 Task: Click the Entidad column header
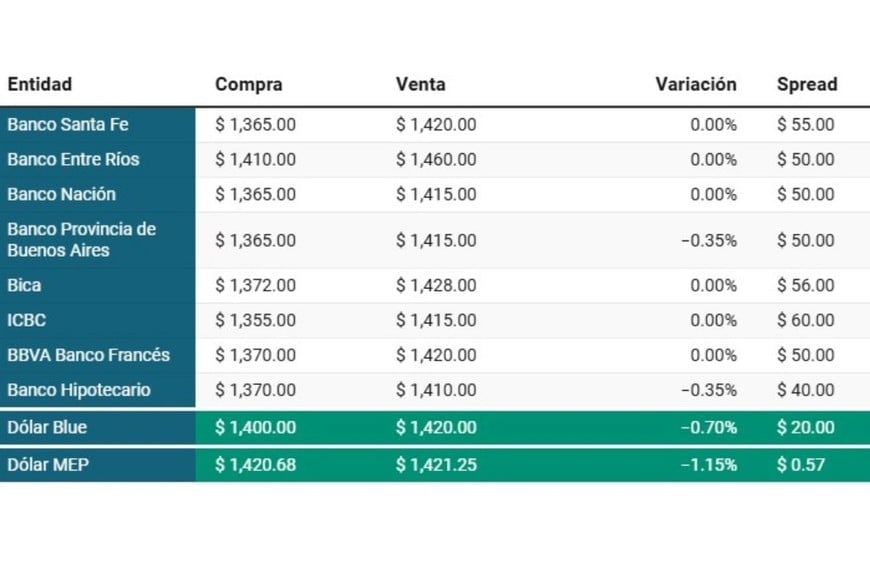40,85
